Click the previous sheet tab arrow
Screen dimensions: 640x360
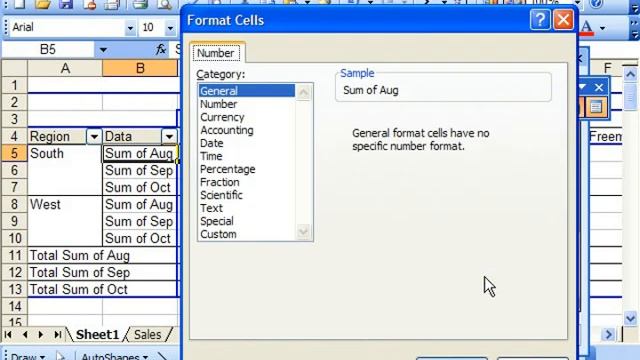coord(25,335)
